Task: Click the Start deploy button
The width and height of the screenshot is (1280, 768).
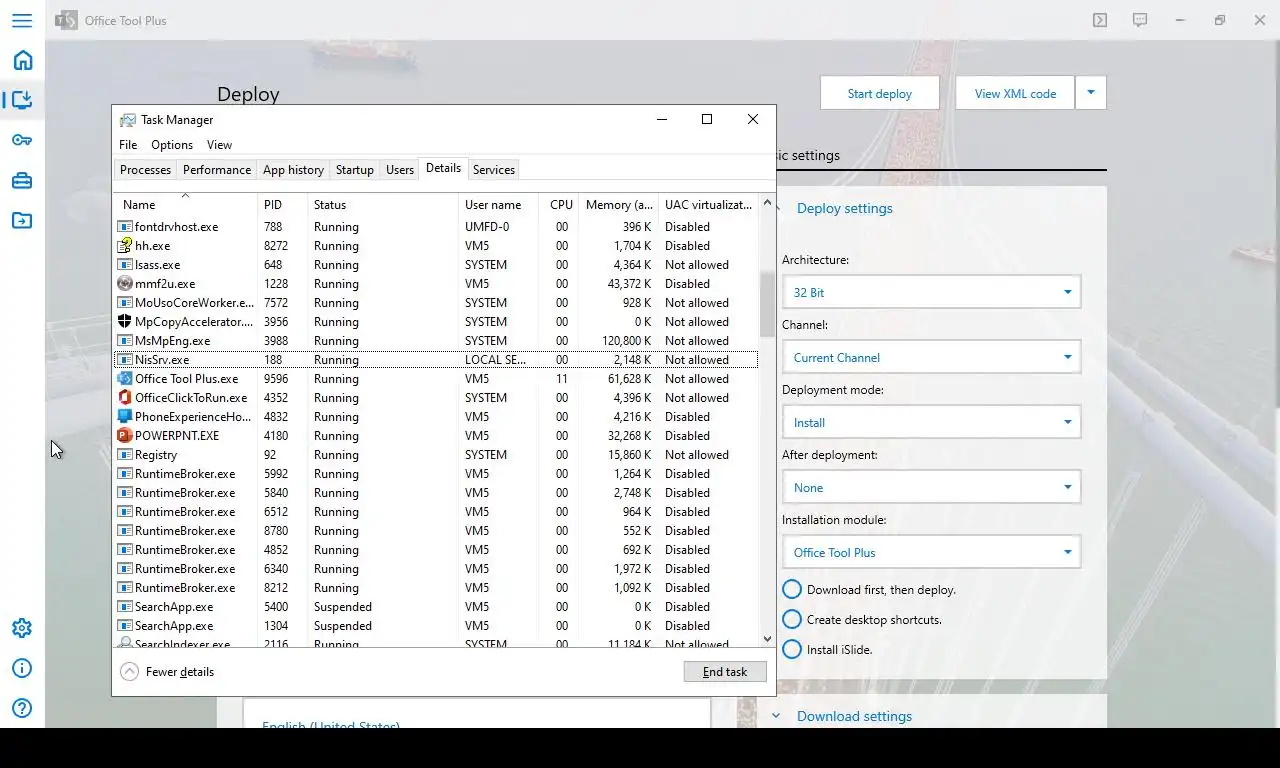Action: pos(880,93)
